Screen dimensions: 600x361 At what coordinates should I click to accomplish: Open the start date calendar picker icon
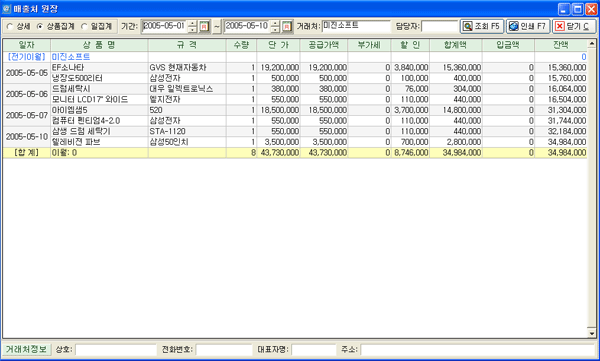point(204,26)
